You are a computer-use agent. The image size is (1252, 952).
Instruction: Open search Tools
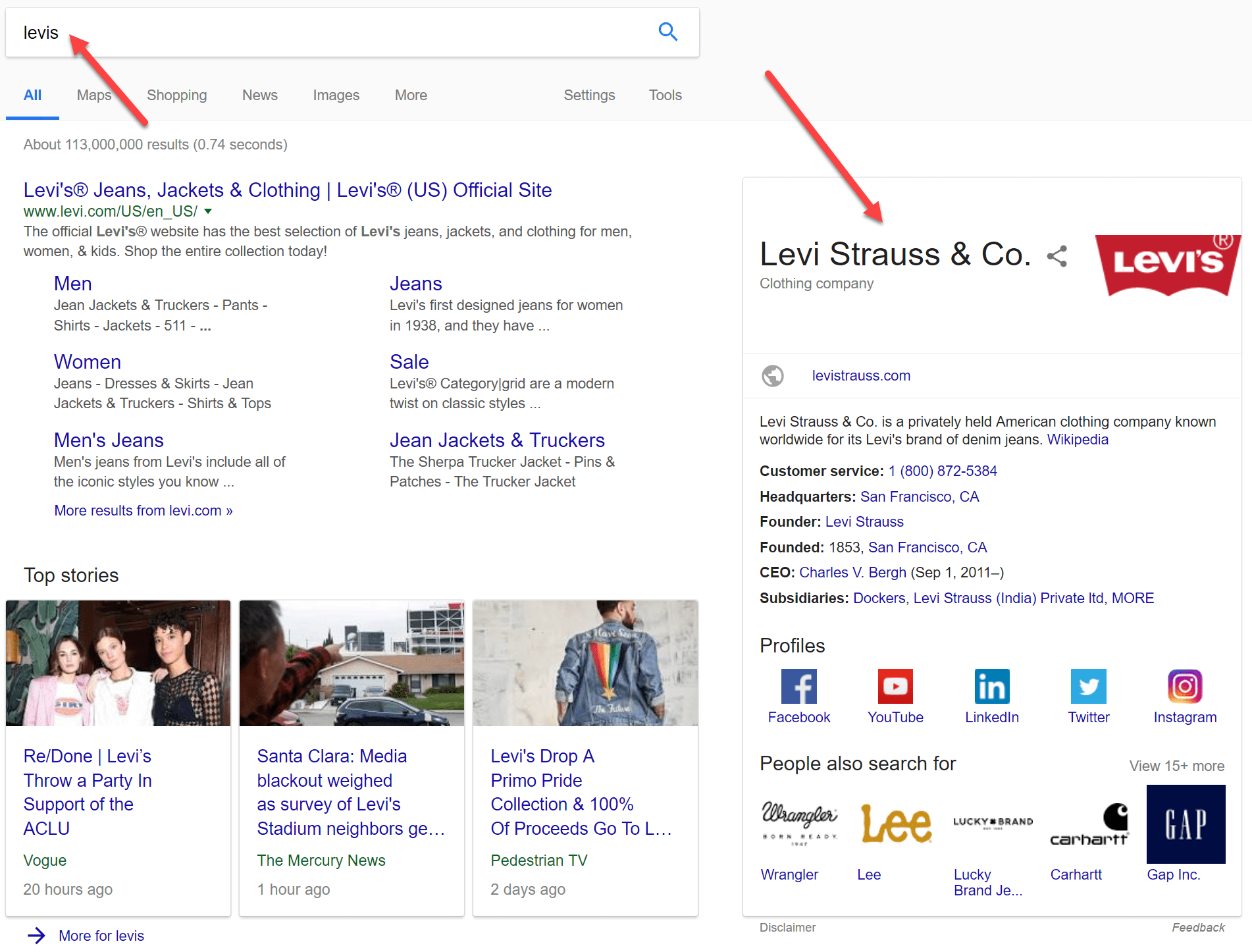coord(665,95)
